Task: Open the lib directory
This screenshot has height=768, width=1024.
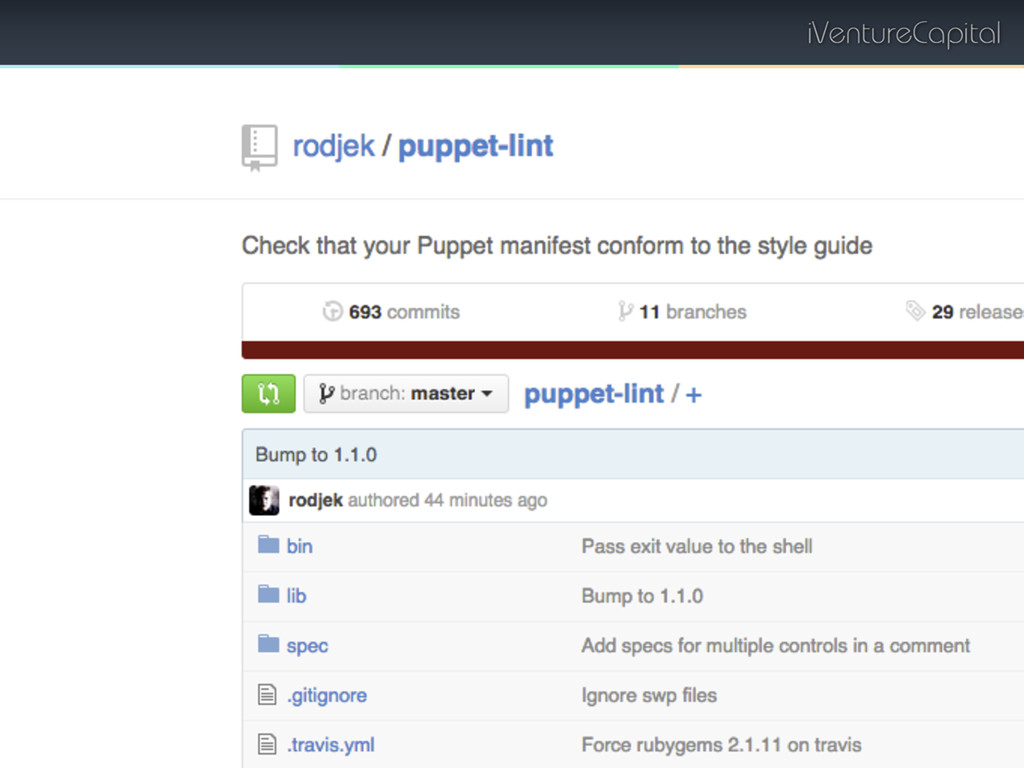Action: (x=296, y=596)
